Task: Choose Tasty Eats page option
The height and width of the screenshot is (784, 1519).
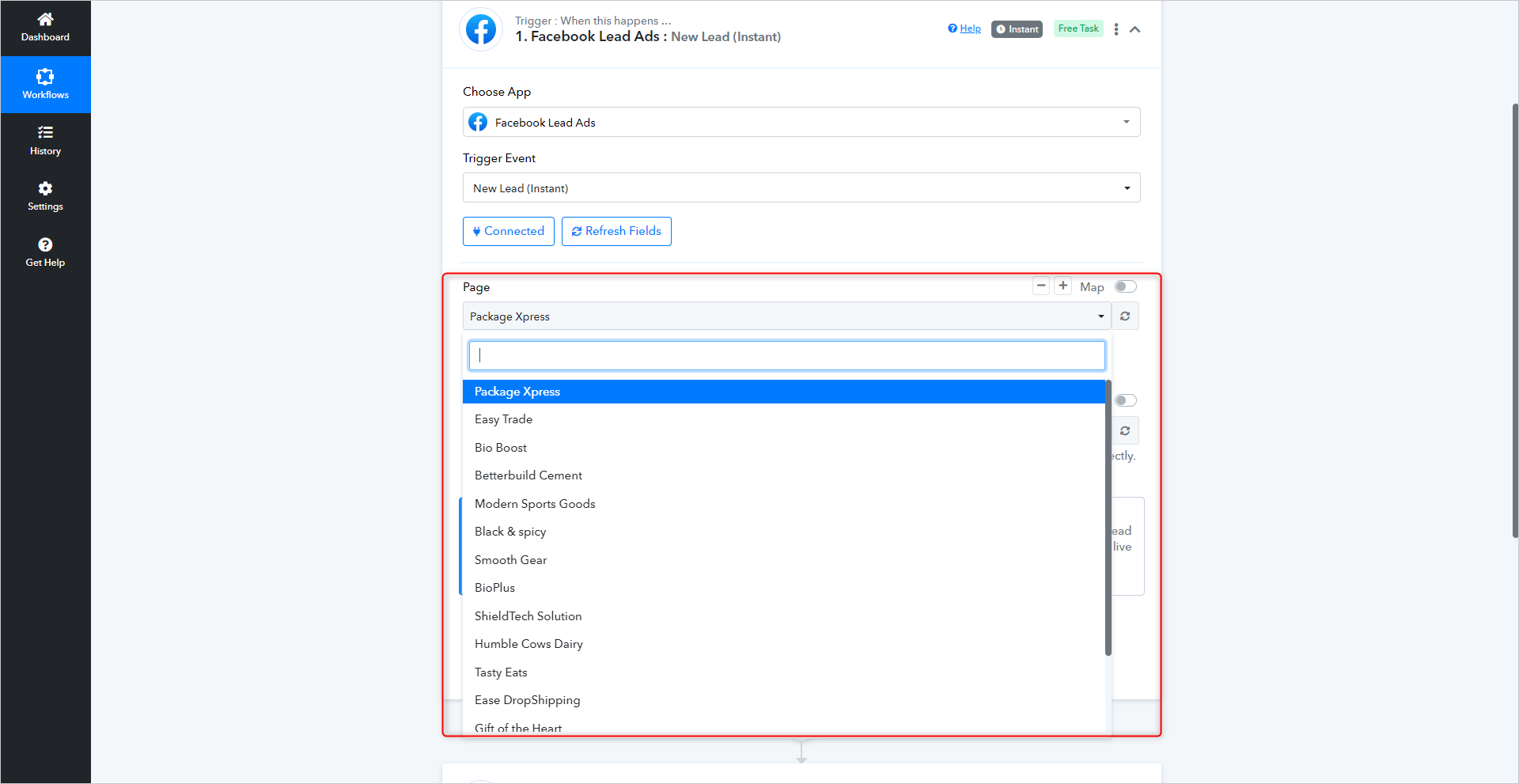Action: click(784, 672)
